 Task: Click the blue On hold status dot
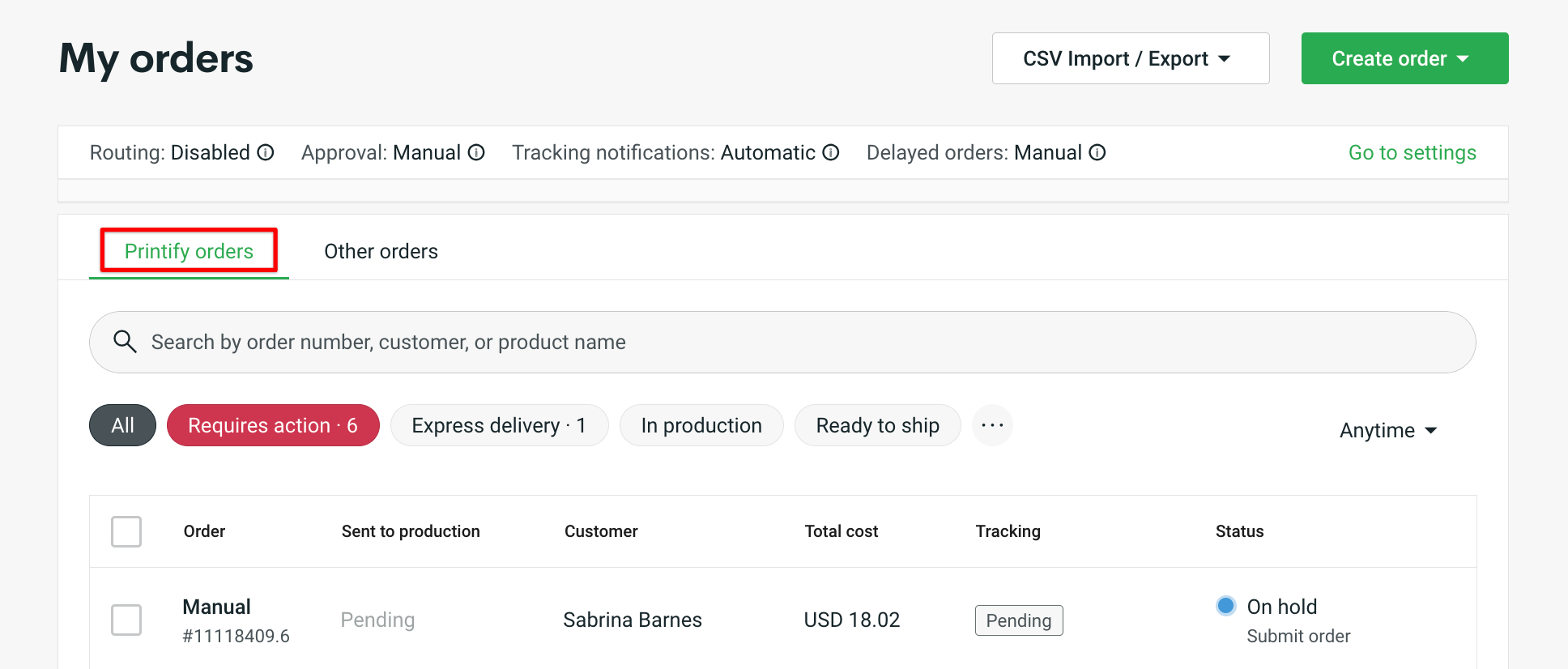pos(1226,606)
